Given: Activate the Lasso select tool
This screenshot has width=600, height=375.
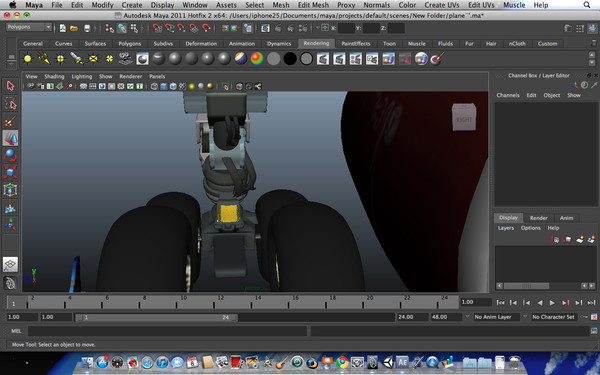Looking at the screenshot, I should [10, 103].
